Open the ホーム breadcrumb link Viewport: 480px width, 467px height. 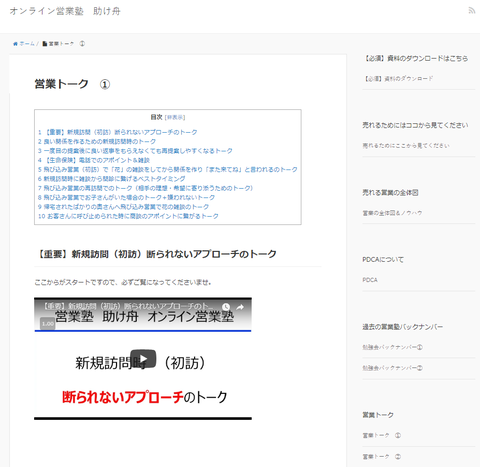[27, 44]
